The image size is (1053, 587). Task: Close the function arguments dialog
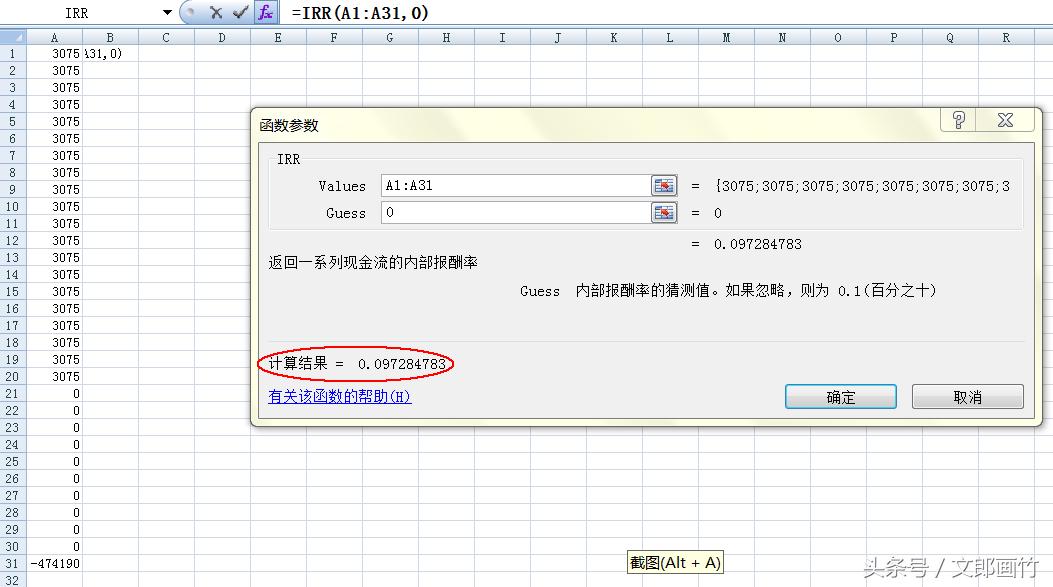(1005, 121)
